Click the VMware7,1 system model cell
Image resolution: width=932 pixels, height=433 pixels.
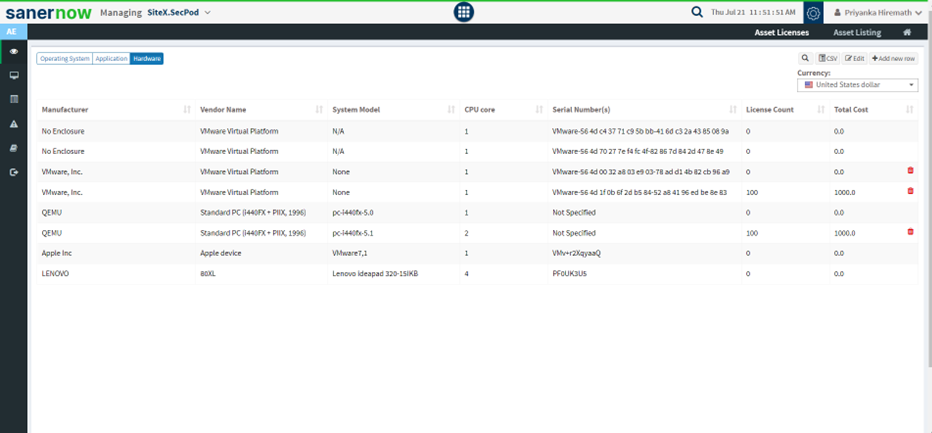tap(350, 253)
